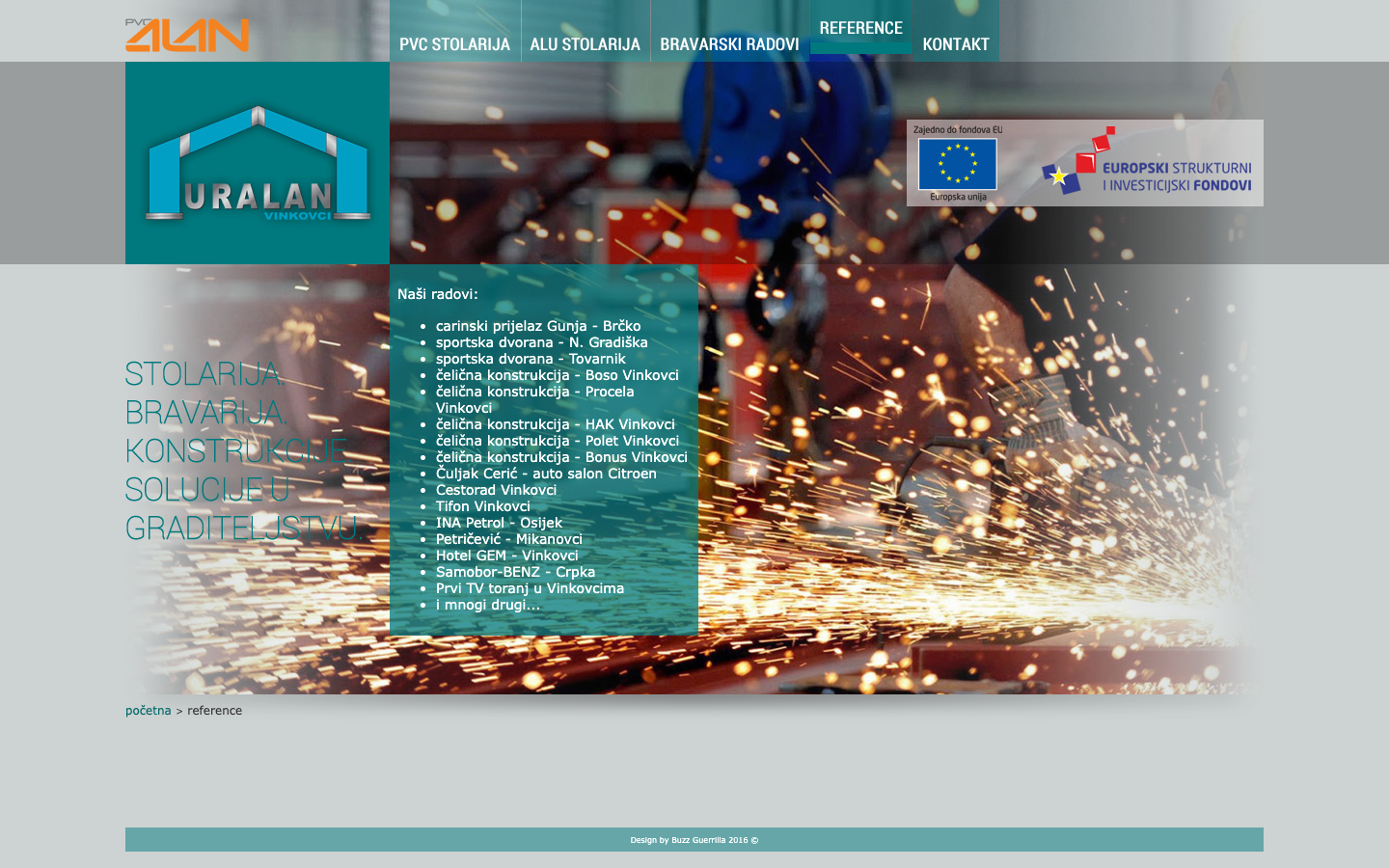Image resolution: width=1389 pixels, height=868 pixels.
Task: Click the INA Petrol - Osijek entry
Action: click(499, 523)
